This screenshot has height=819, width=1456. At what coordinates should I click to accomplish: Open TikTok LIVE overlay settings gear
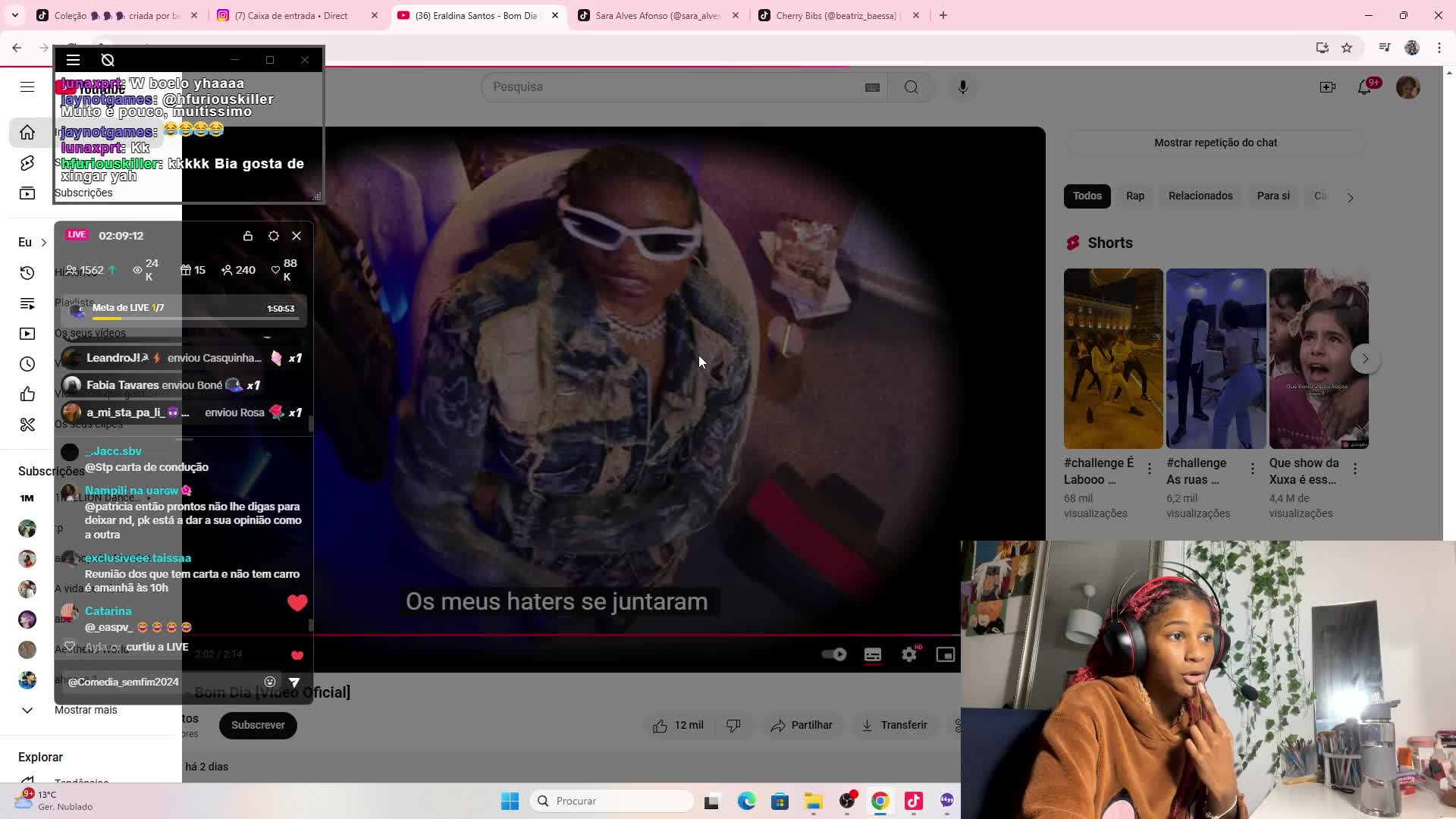click(x=274, y=236)
